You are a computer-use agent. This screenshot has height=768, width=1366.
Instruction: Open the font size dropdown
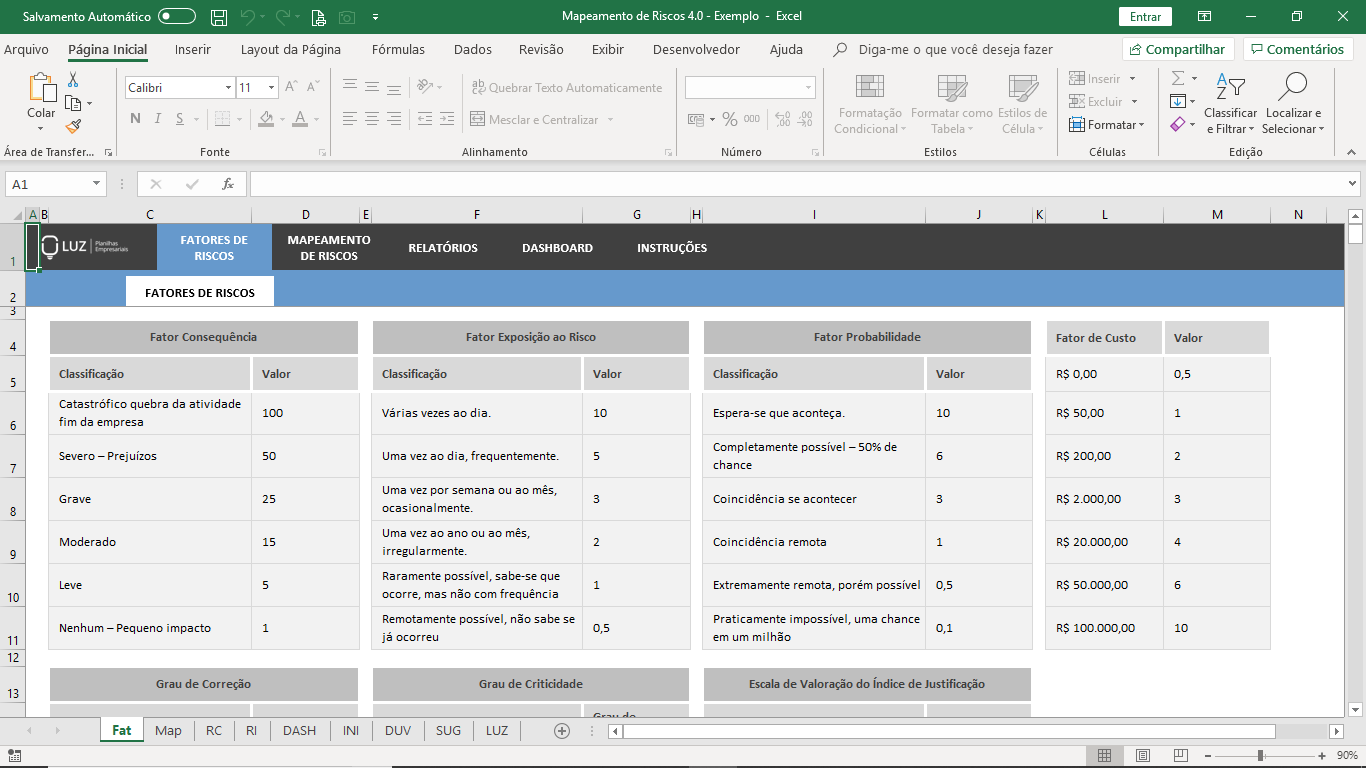pyautogui.click(x=271, y=88)
